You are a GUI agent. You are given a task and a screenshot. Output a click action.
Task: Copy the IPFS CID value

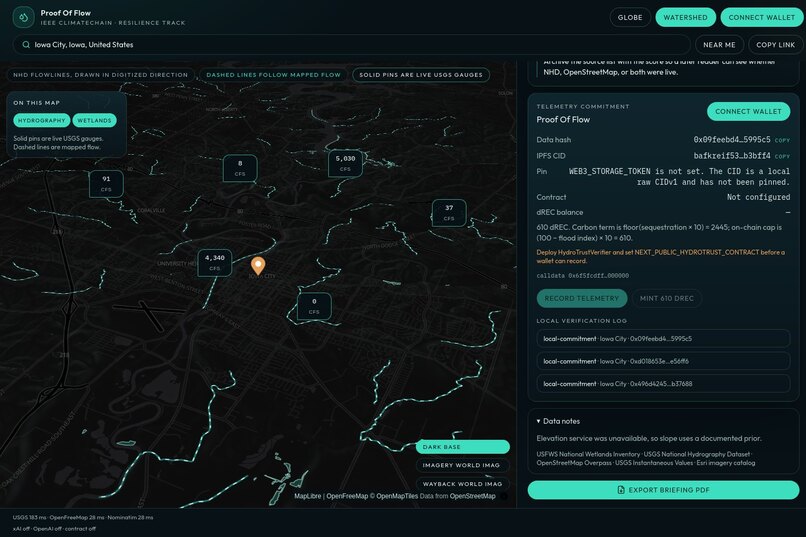tap(782, 156)
